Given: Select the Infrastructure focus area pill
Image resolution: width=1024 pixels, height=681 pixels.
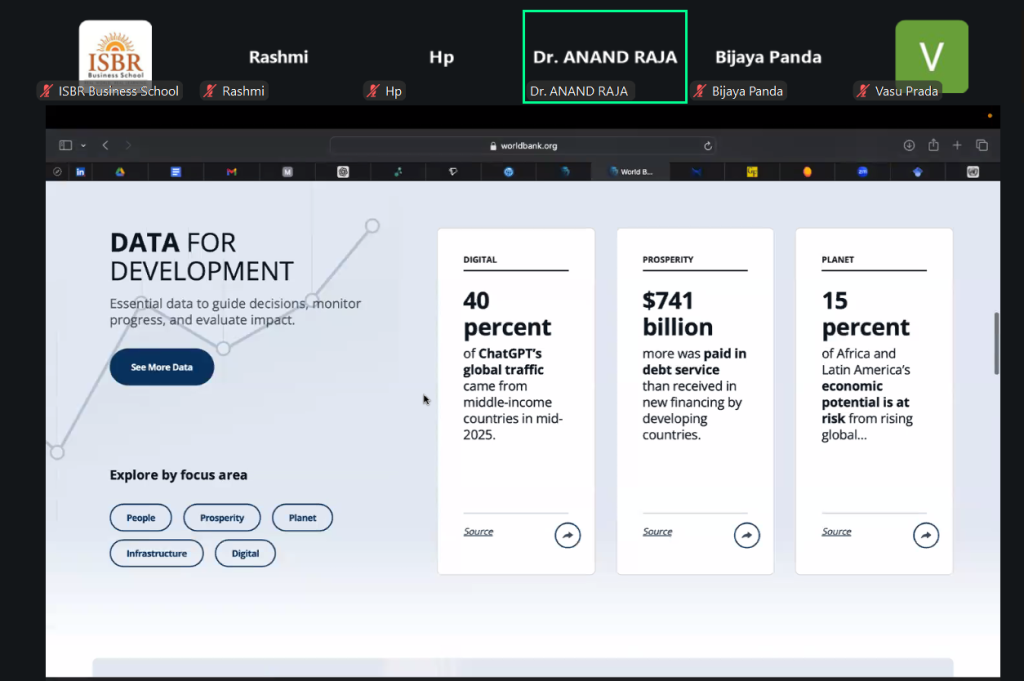Looking at the screenshot, I should [x=156, y=553].
